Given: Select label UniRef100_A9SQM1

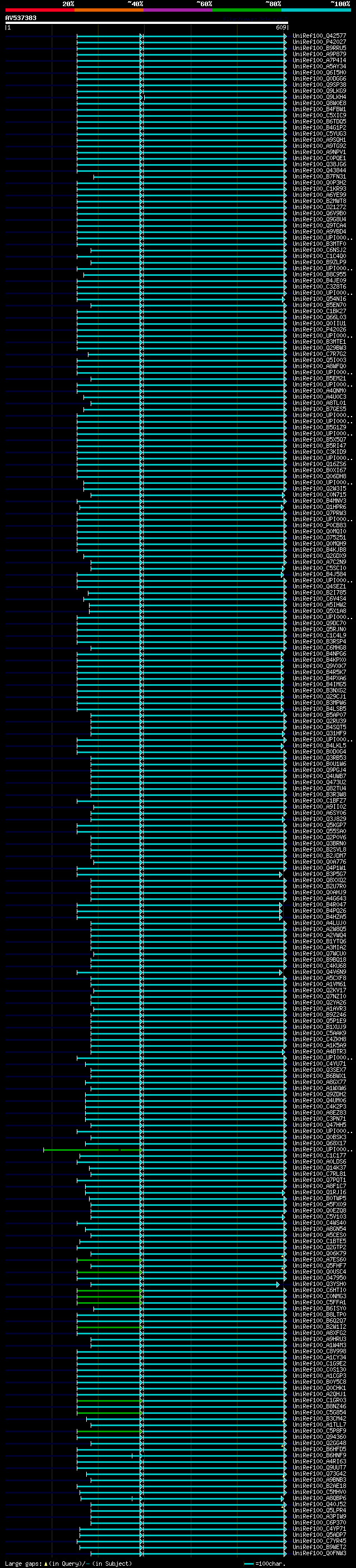Looking at the screenshot, I should click(319, 140).
